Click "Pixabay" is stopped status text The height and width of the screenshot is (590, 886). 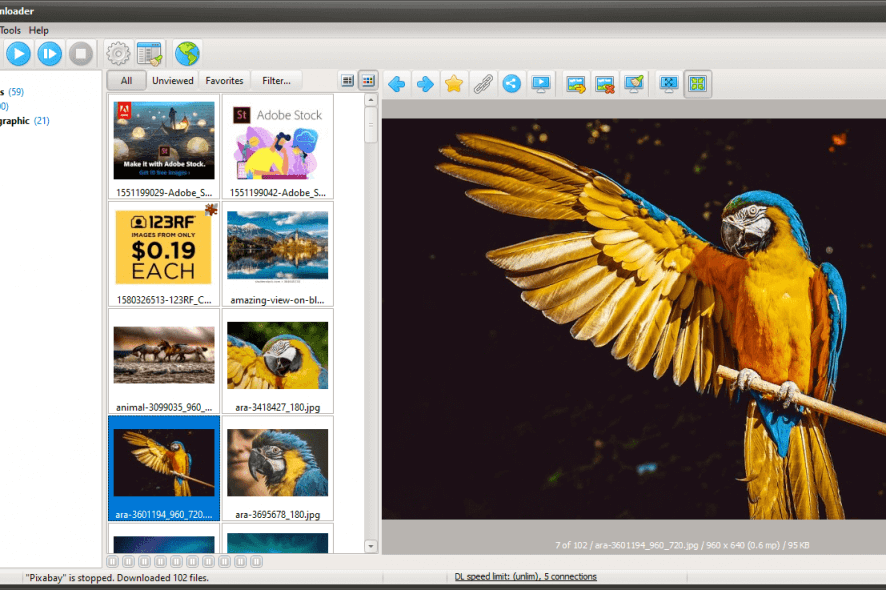pyautogui.click(x=117, y=578)
